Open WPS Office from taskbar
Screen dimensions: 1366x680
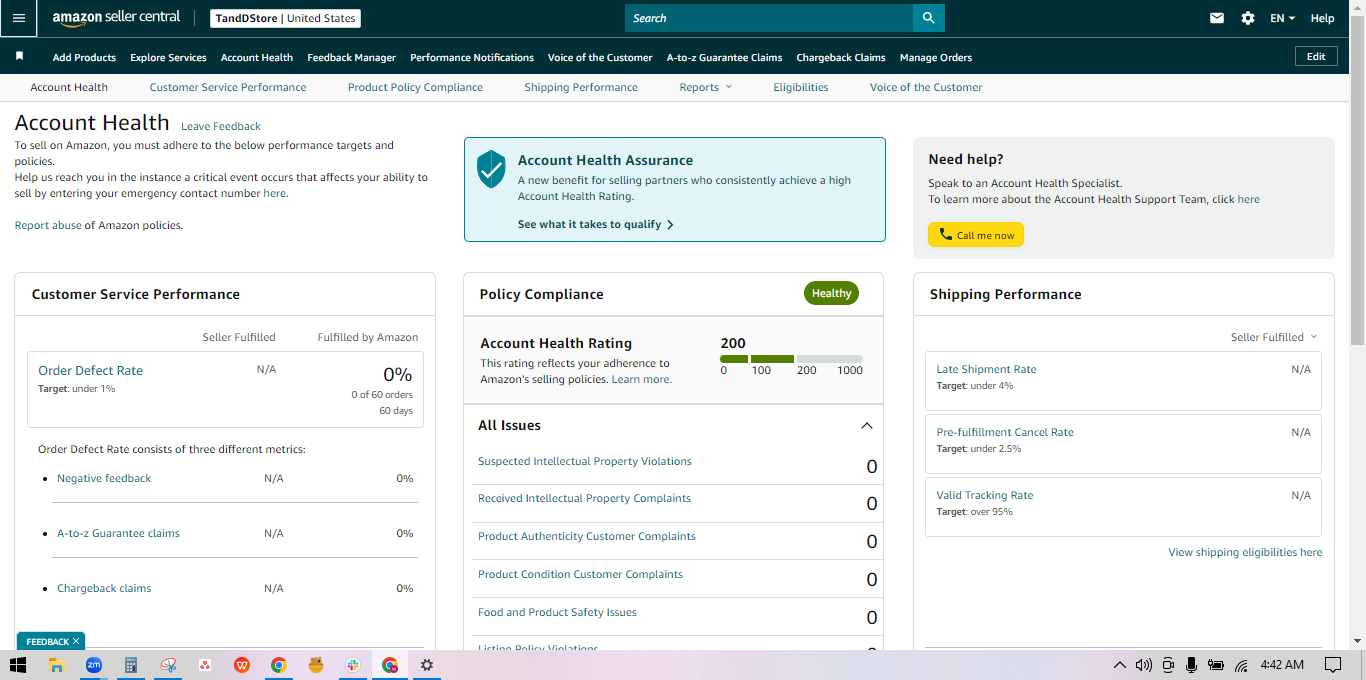click(x=241, y=665)
